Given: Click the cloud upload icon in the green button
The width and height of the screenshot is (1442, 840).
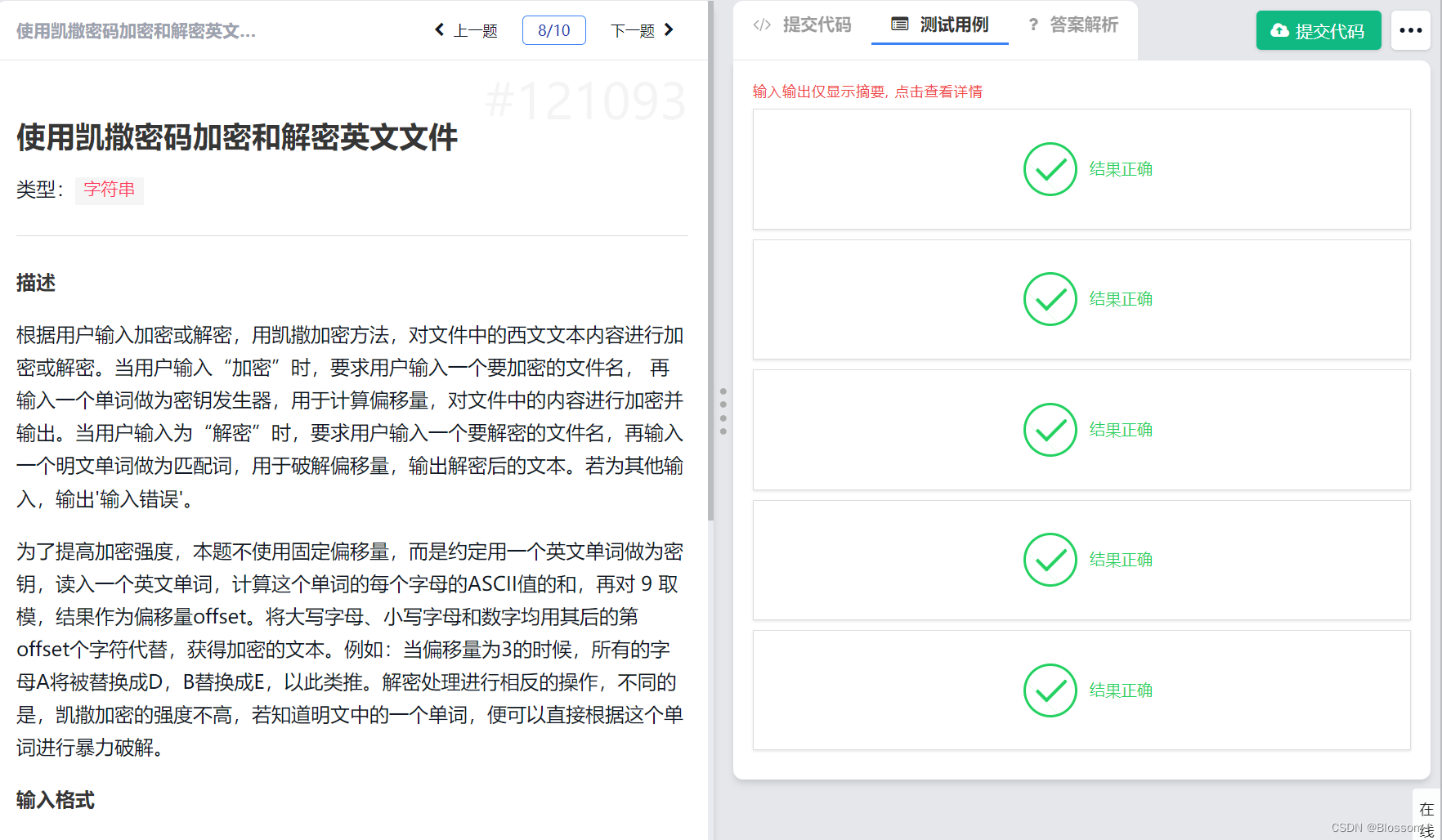Looking at the screenshot, I should click(x=1279, y=30).
